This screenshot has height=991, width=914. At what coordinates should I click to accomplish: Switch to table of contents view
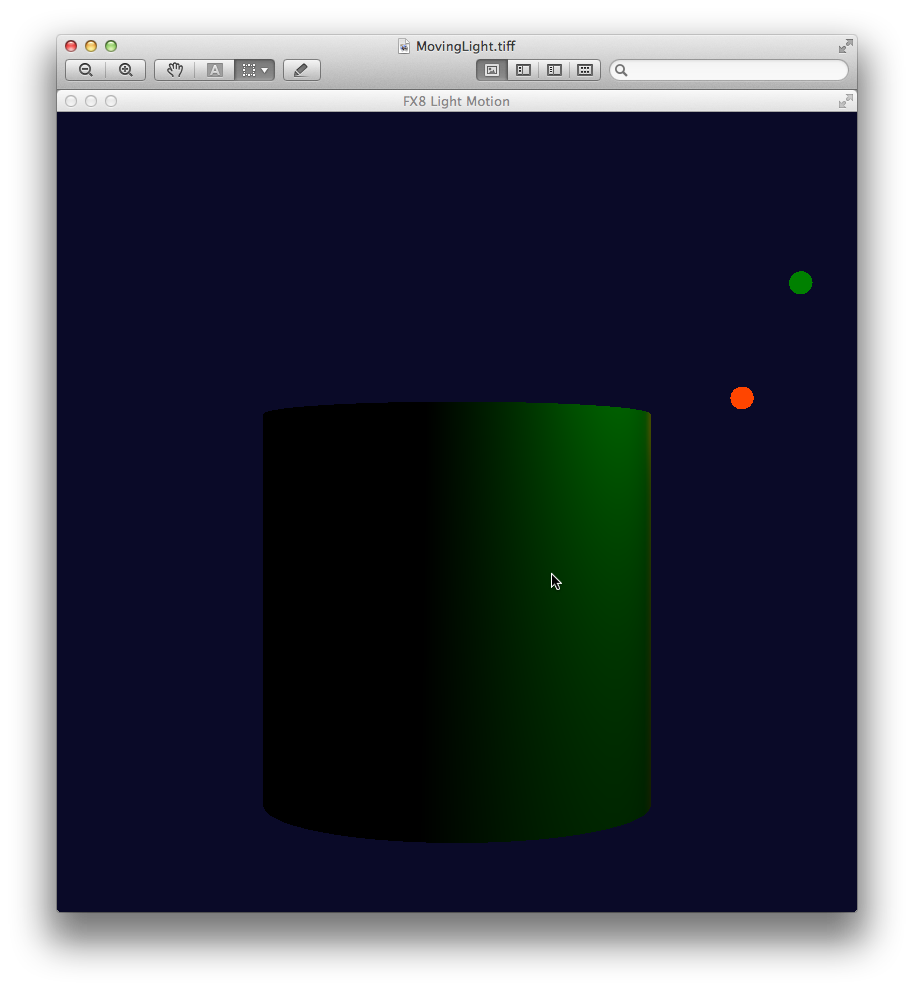[554, 70]
